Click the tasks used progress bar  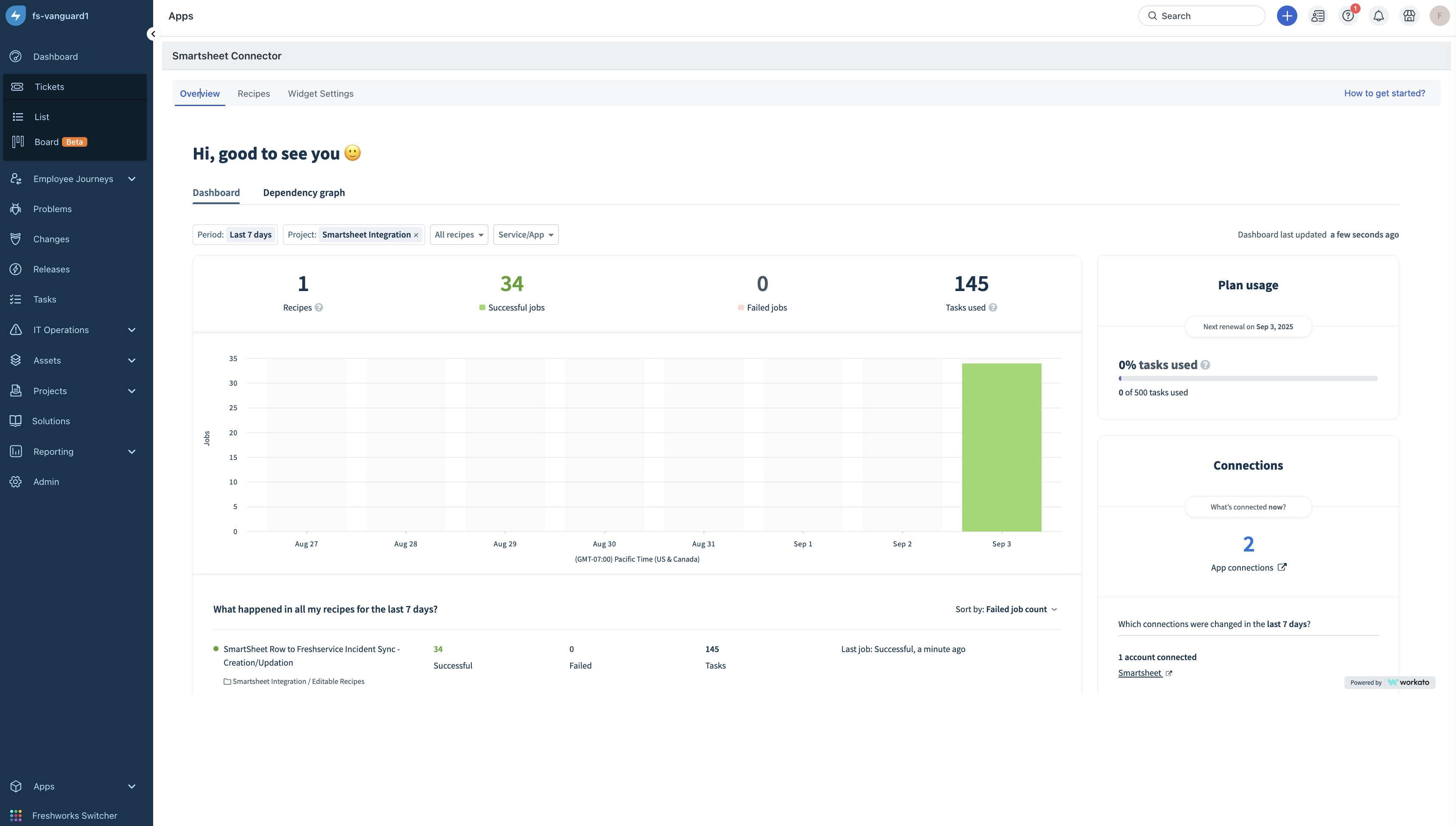point(1247,378)
